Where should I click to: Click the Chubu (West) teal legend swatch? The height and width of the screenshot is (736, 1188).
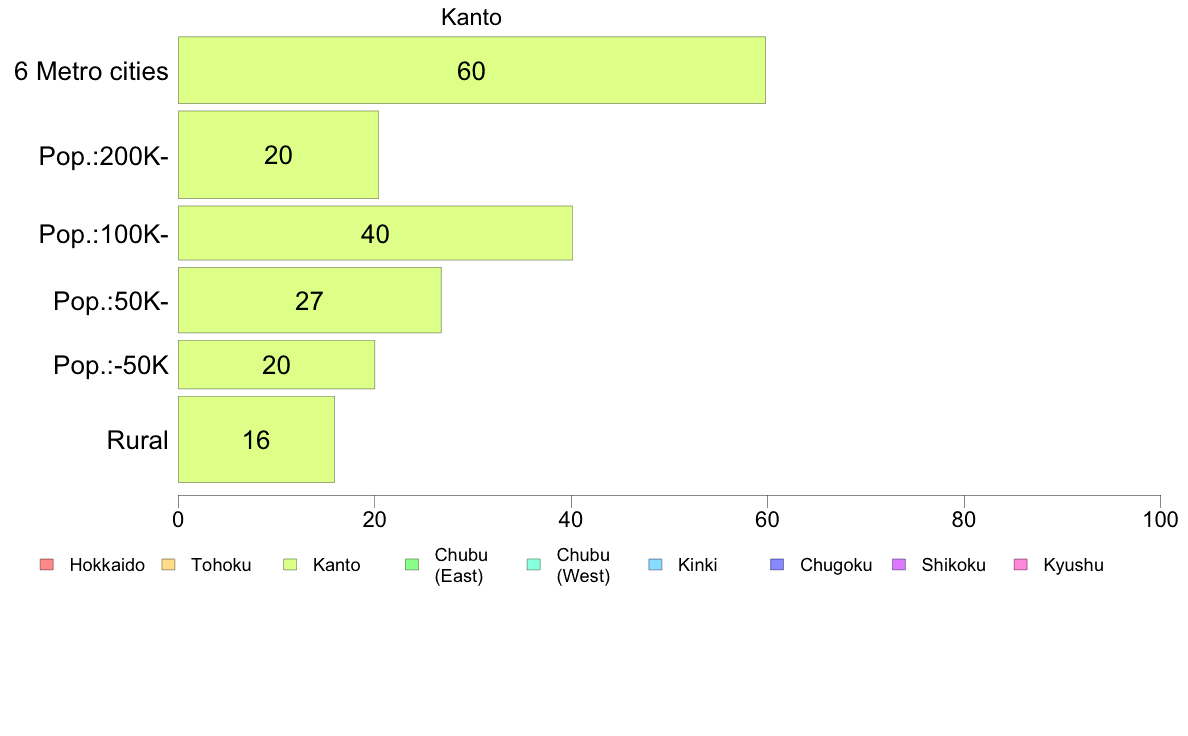[x=533, y=565]
